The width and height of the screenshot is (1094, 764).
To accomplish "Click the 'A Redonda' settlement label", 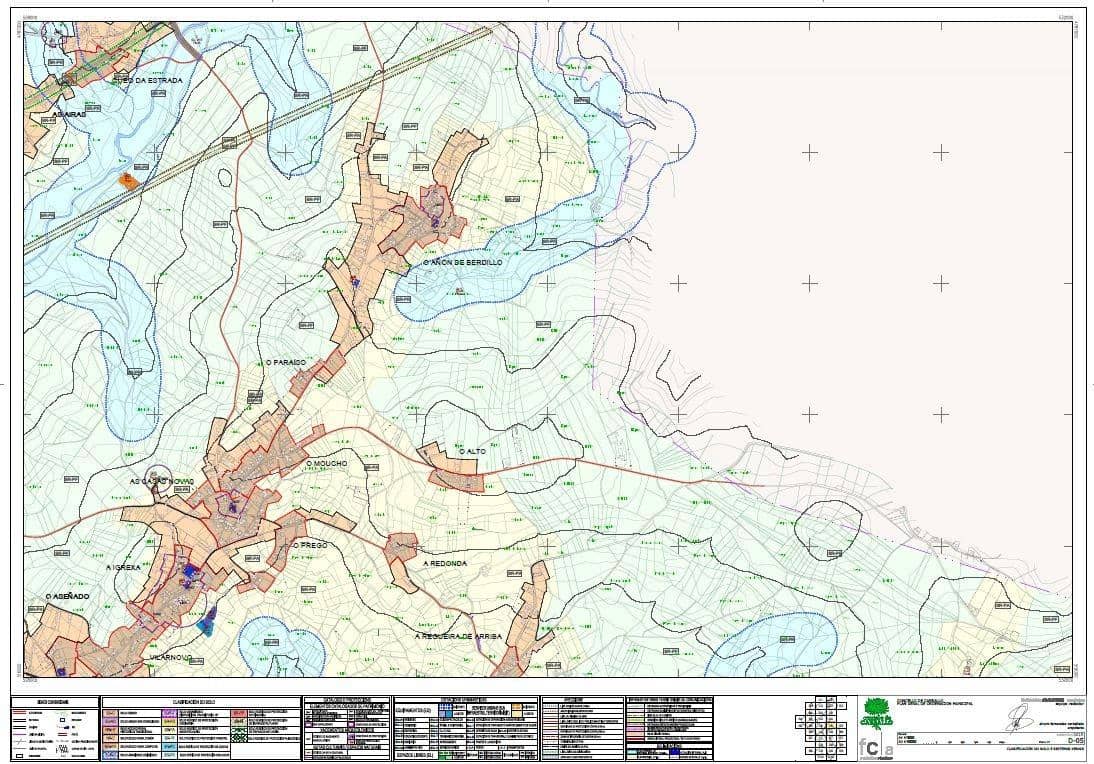I will [445, 563].
